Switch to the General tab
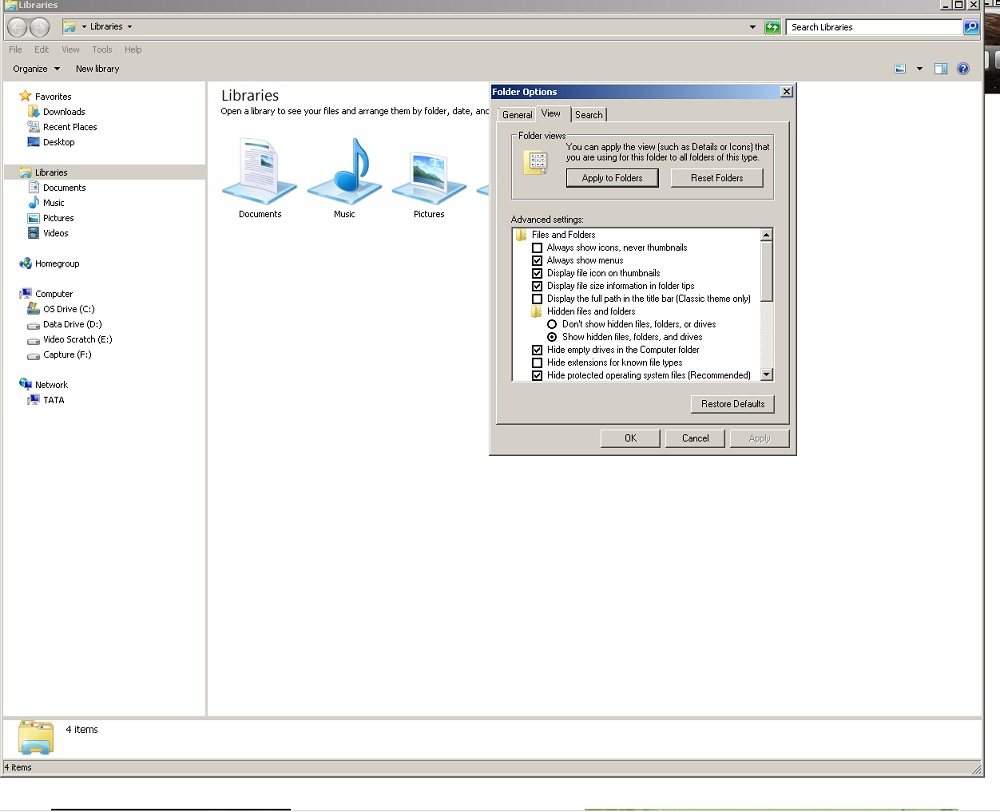 517,115
